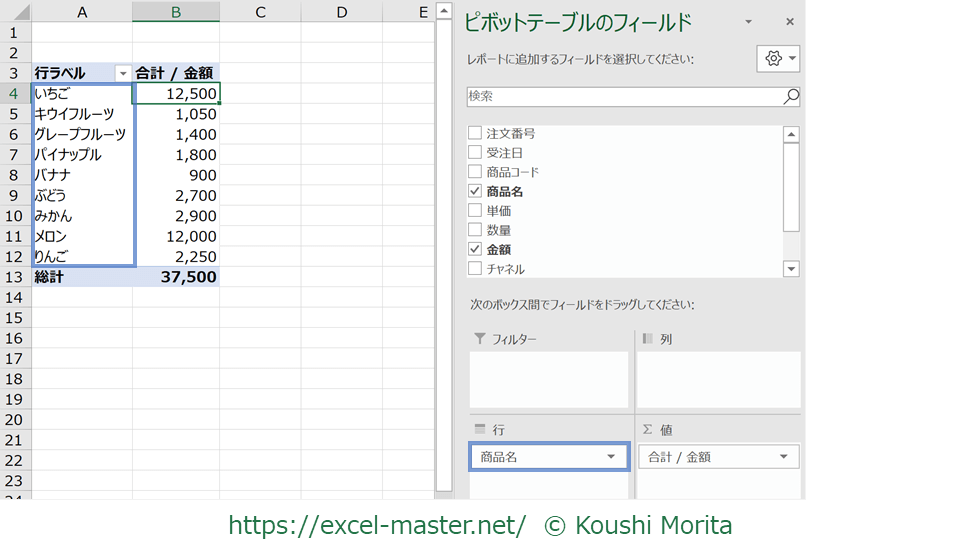960x540 pixels.
Task: Open the 行ラベル filter dropdown
Action: point(123,73)
